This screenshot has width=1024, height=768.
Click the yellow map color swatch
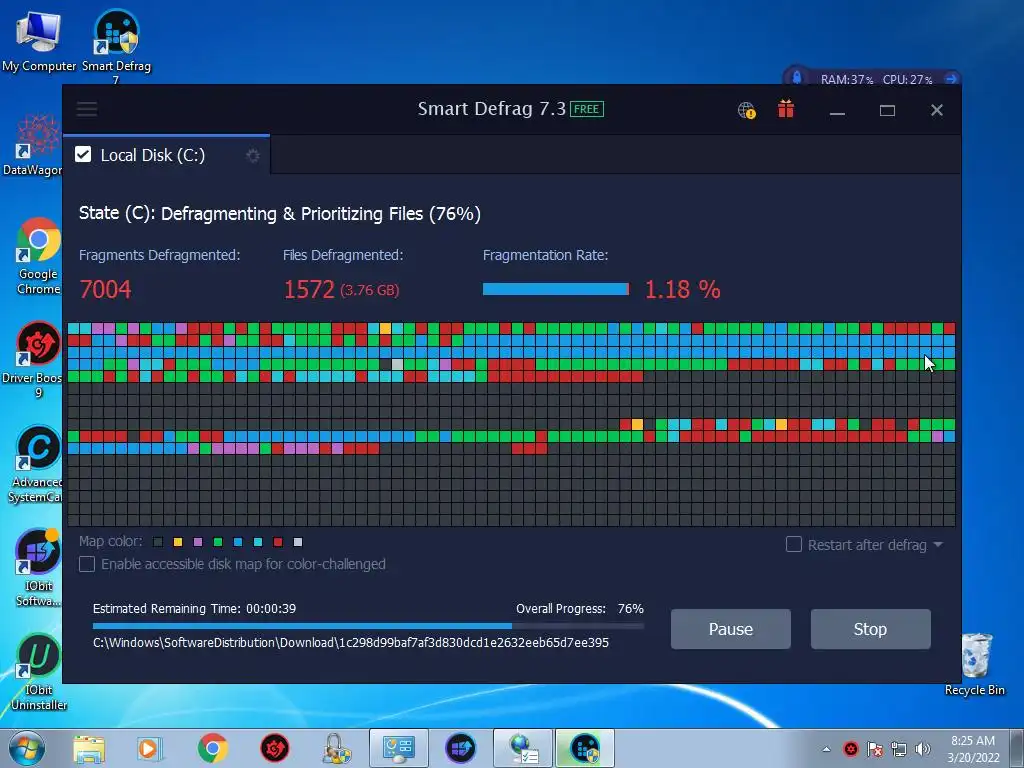(x=178, y=542)
